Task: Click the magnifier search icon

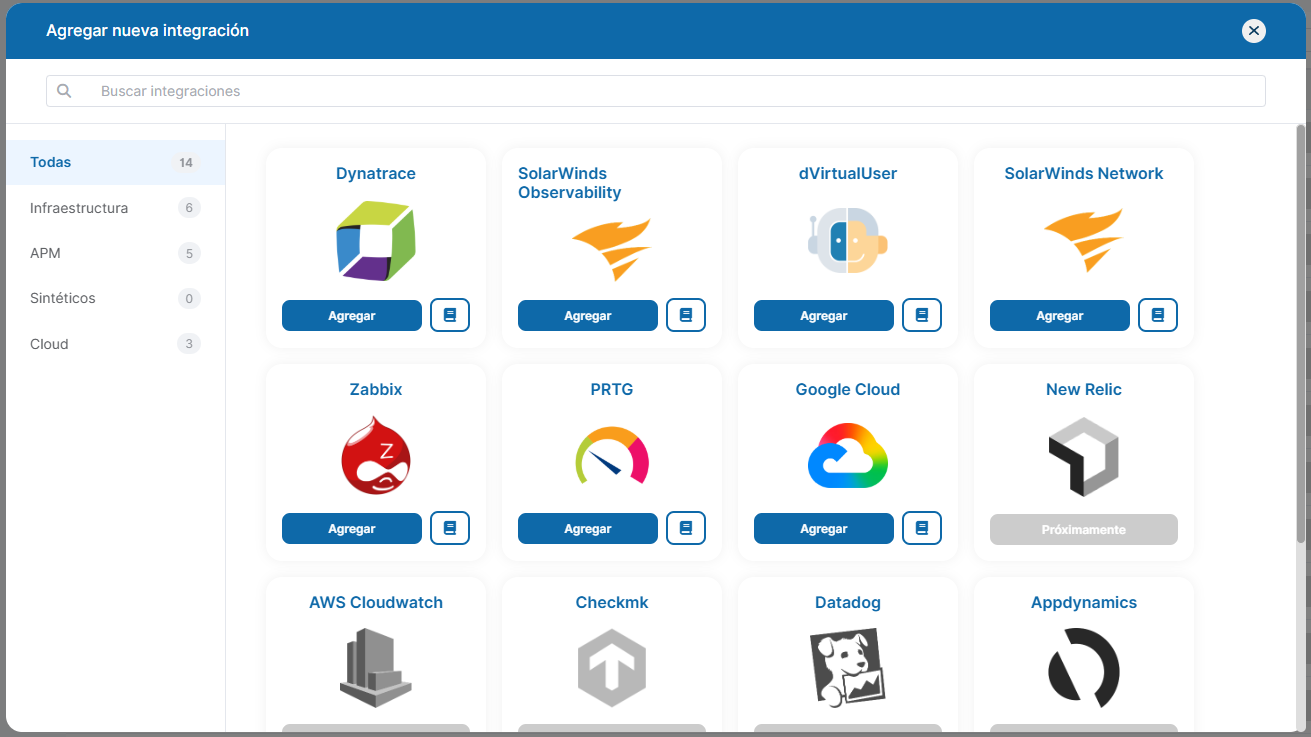Action: point(64,91)
